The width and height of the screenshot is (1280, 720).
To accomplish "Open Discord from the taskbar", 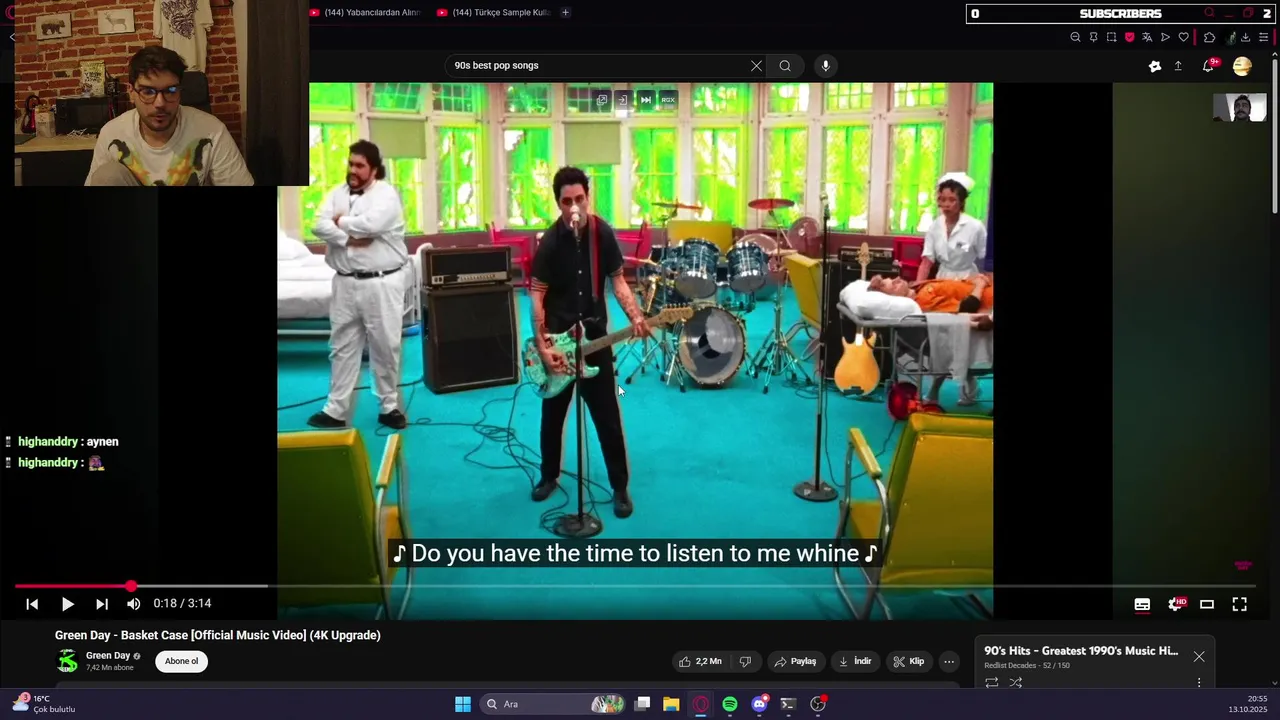I will click(759, 704).
